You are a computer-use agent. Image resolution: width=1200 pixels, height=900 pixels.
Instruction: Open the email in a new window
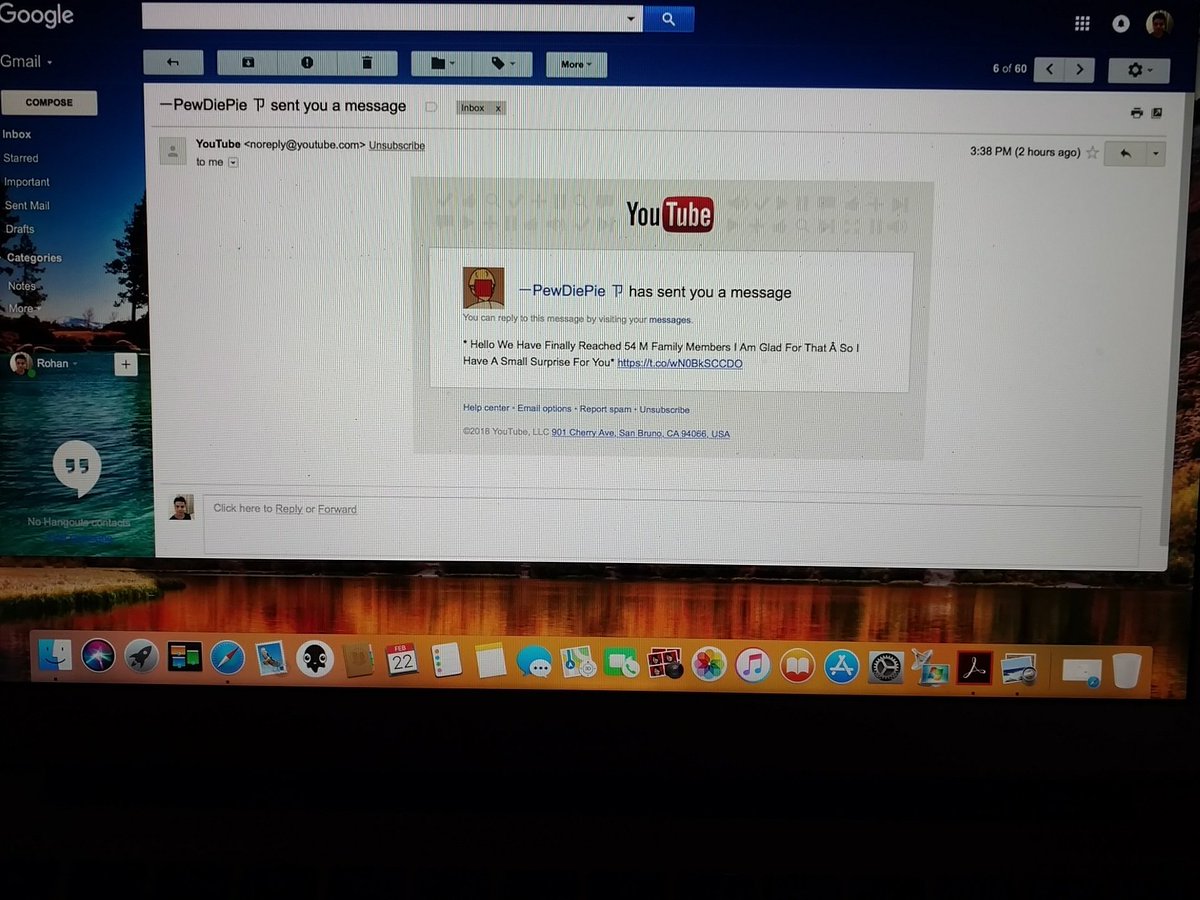[x=1157, y=113]
